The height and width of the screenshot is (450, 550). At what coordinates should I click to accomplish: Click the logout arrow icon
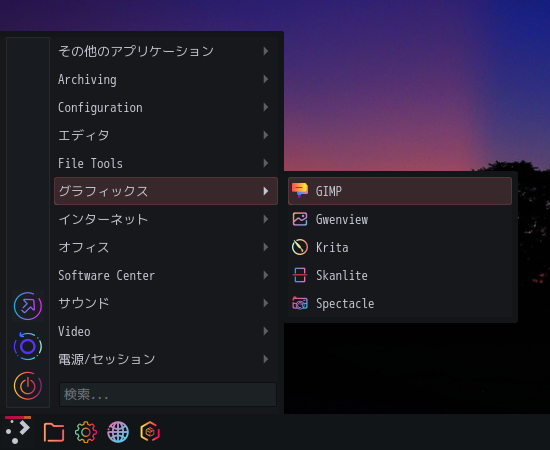point(28,306)
